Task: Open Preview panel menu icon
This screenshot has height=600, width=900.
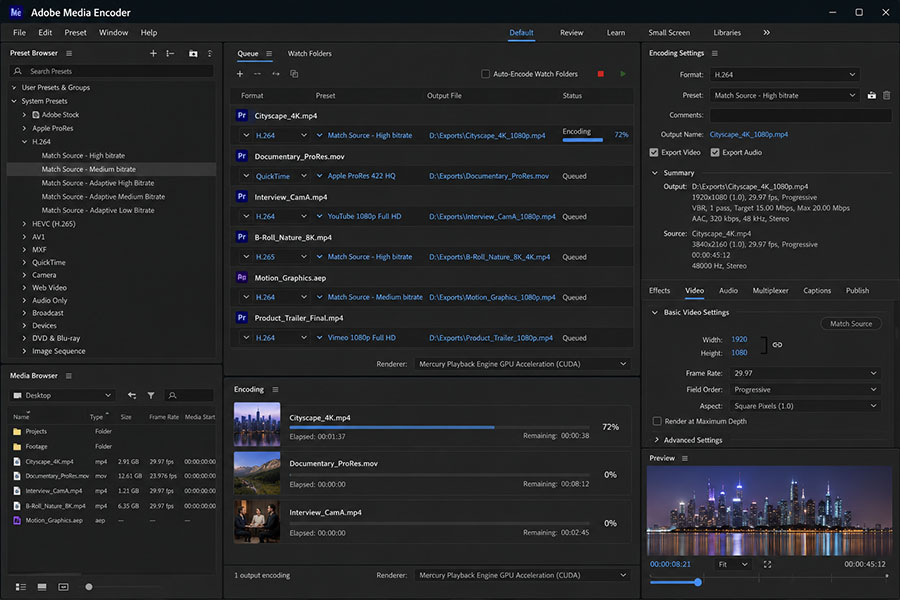Action: (x=685, y=458)
